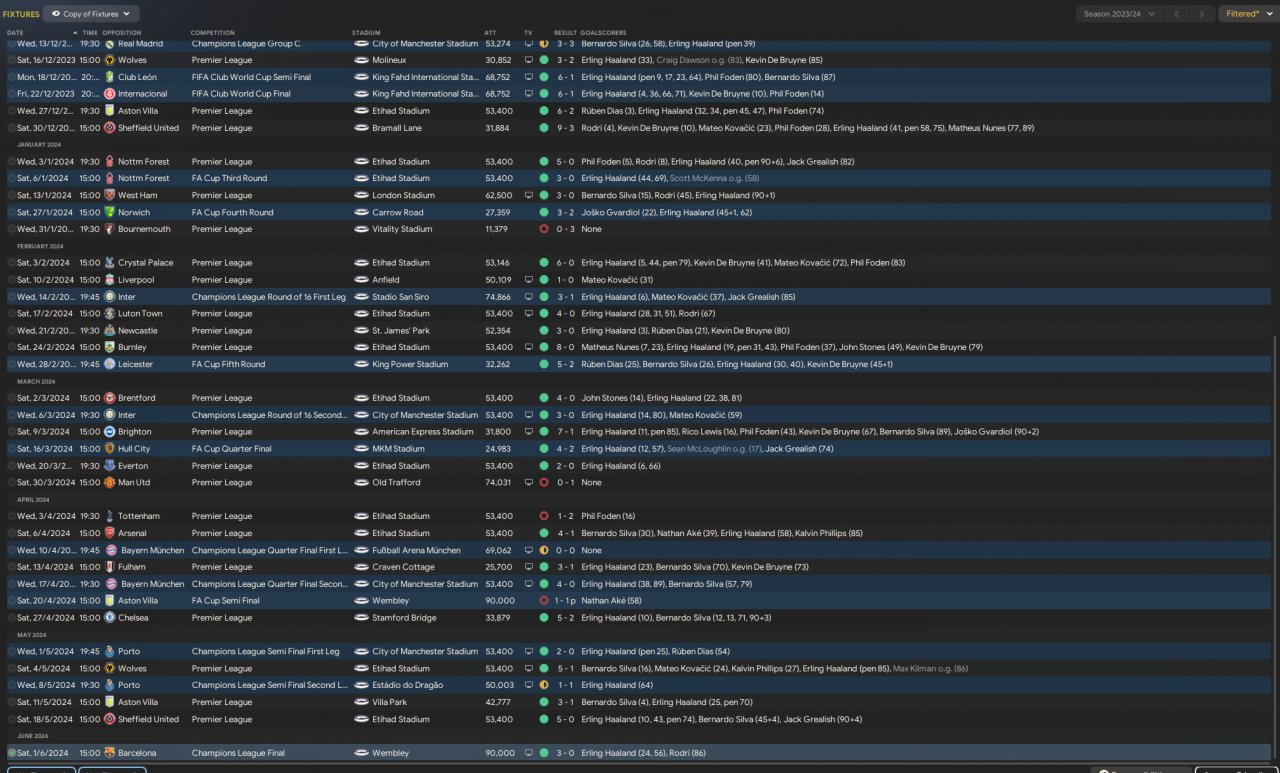Tick the select circle on the Man Utd fixture row
The height and width of the screenshot is (773, 1280).
(12, 483)
